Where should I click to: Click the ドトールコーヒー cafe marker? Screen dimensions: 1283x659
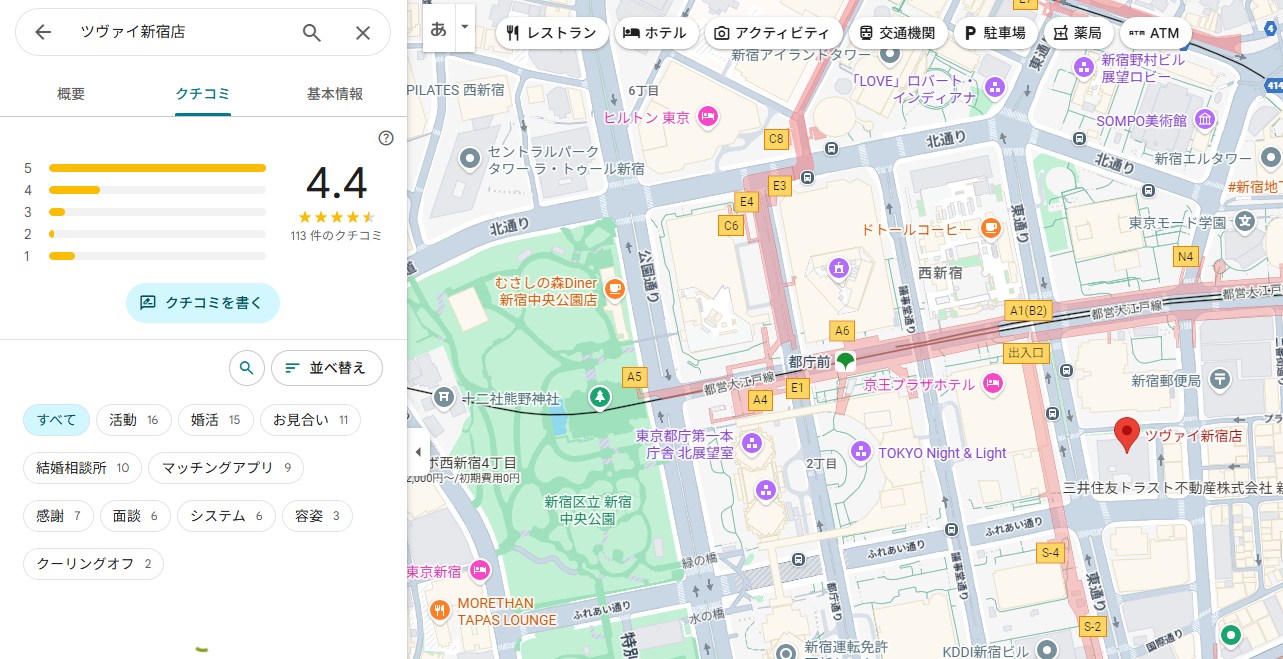pos(990,229)
